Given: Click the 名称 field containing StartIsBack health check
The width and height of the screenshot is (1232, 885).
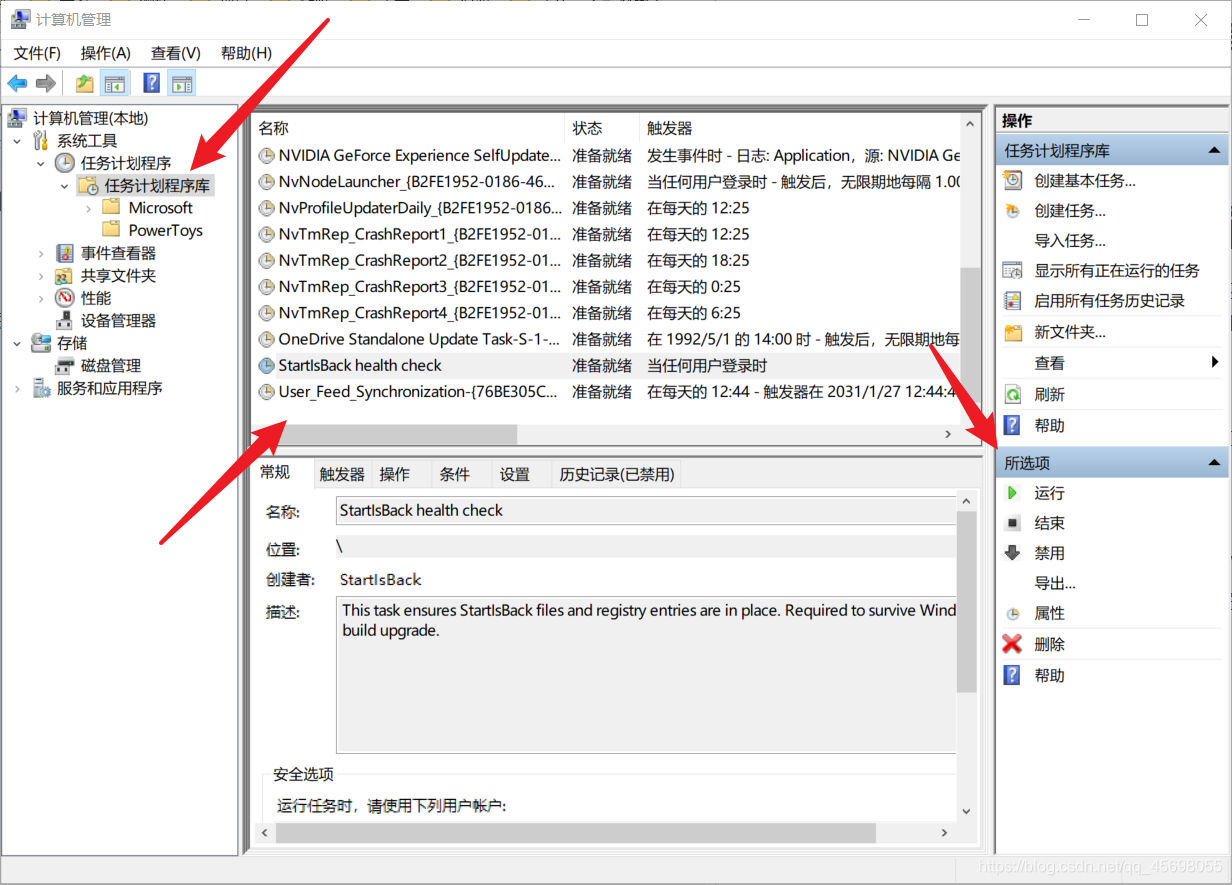Looking at the screenshot, I should [x=648, y=510].
